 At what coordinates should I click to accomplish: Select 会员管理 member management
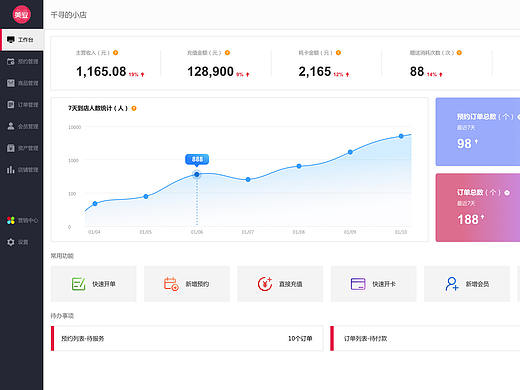click(22, 126)
